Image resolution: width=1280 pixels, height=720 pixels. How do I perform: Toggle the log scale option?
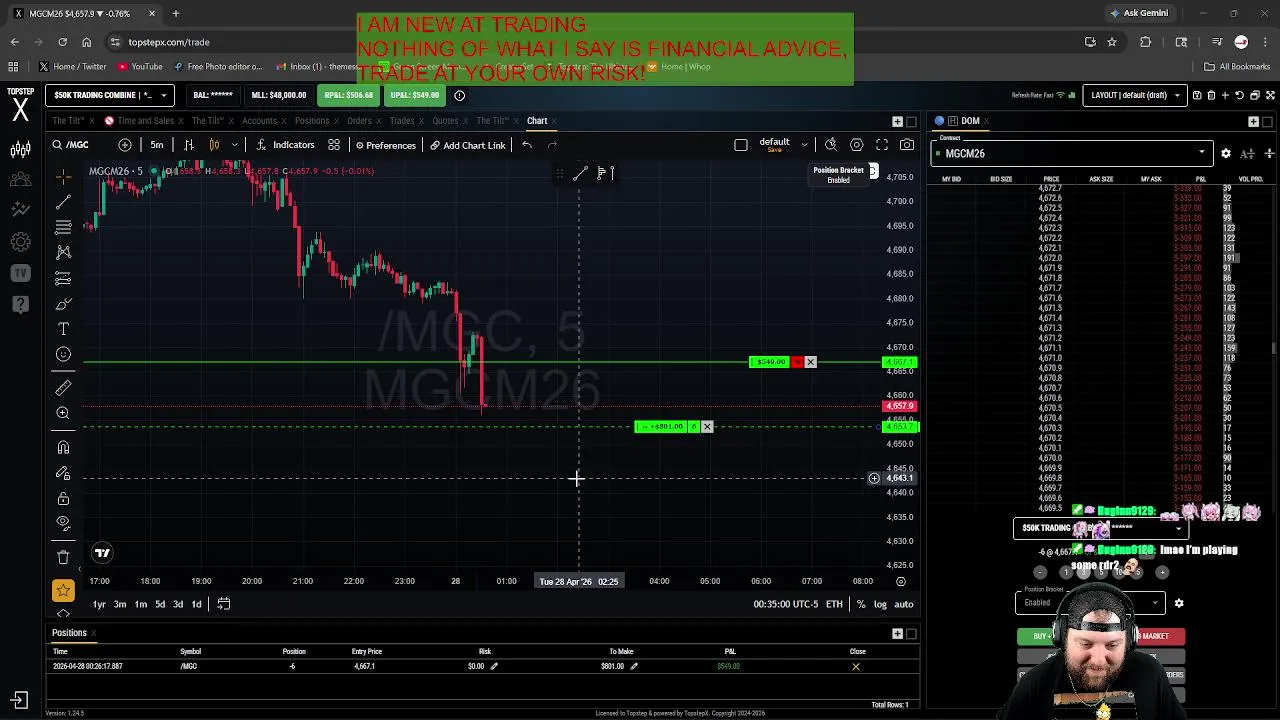click(x=880, y=604)
